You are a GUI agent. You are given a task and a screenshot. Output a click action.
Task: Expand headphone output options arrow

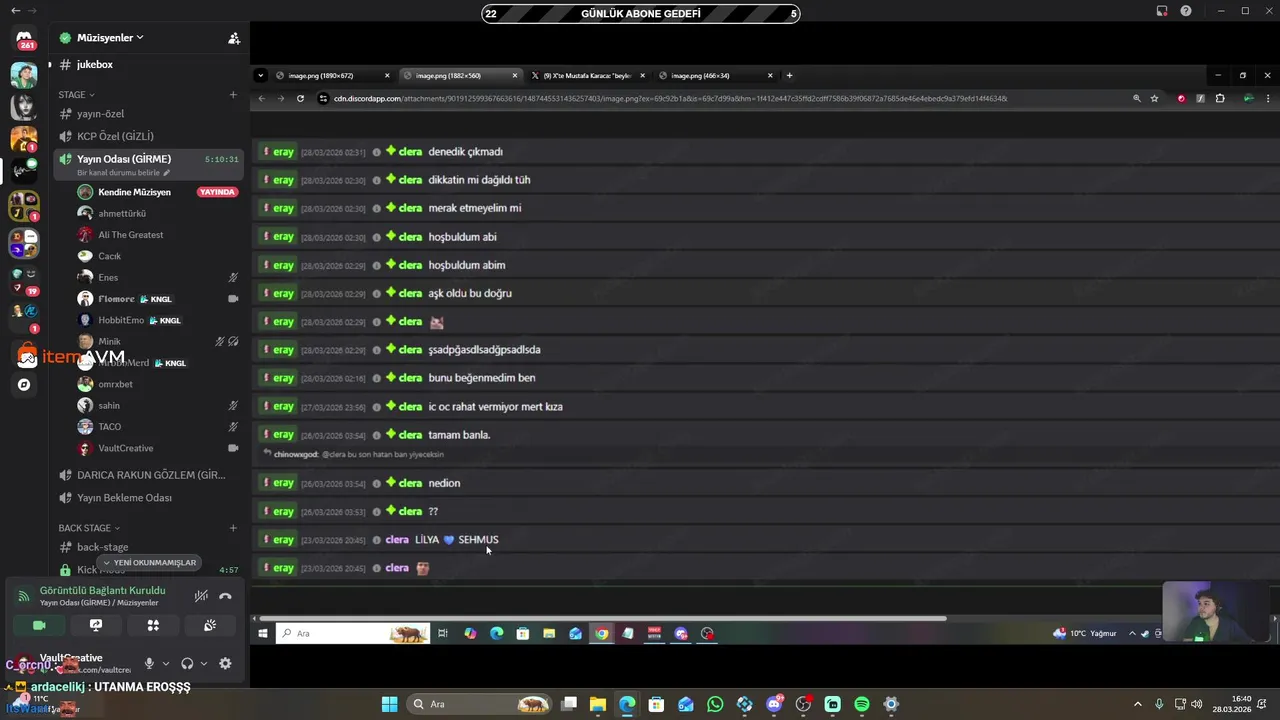click(x=203, y=663)
